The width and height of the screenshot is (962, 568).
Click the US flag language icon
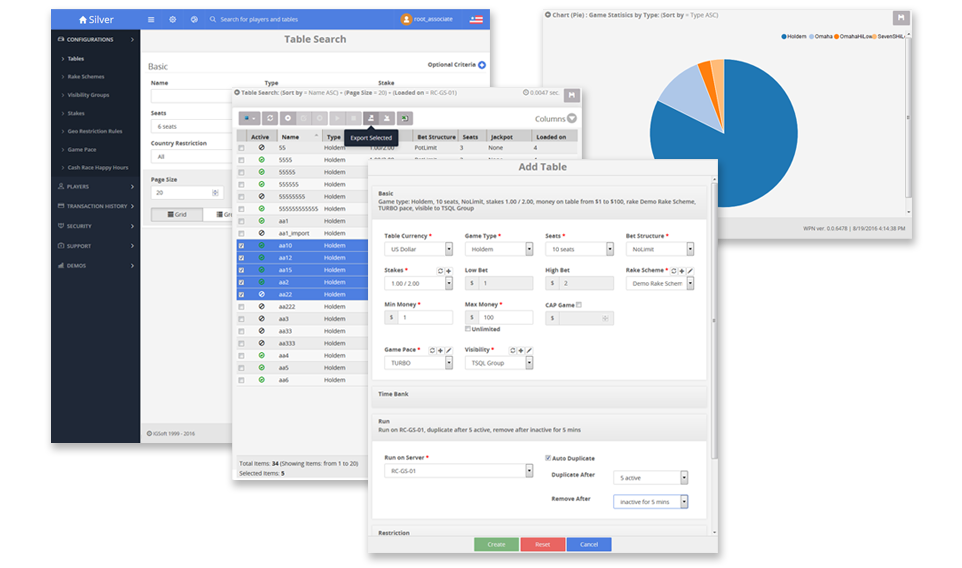click(x=476, y=20)
